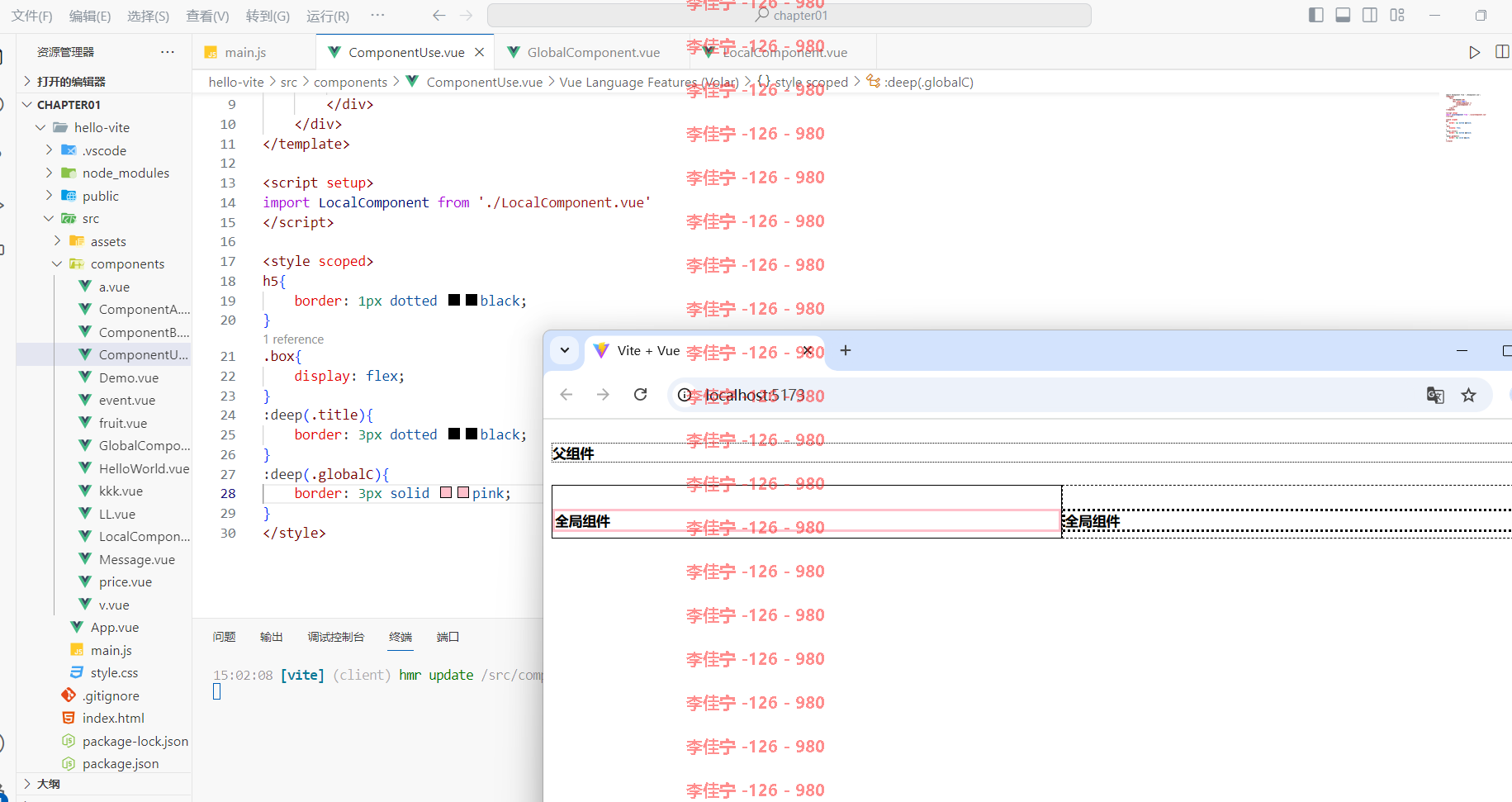1512x802 pixels.
Task: Open style.css file
Action: pyautogui.click(x=114, y=672)
